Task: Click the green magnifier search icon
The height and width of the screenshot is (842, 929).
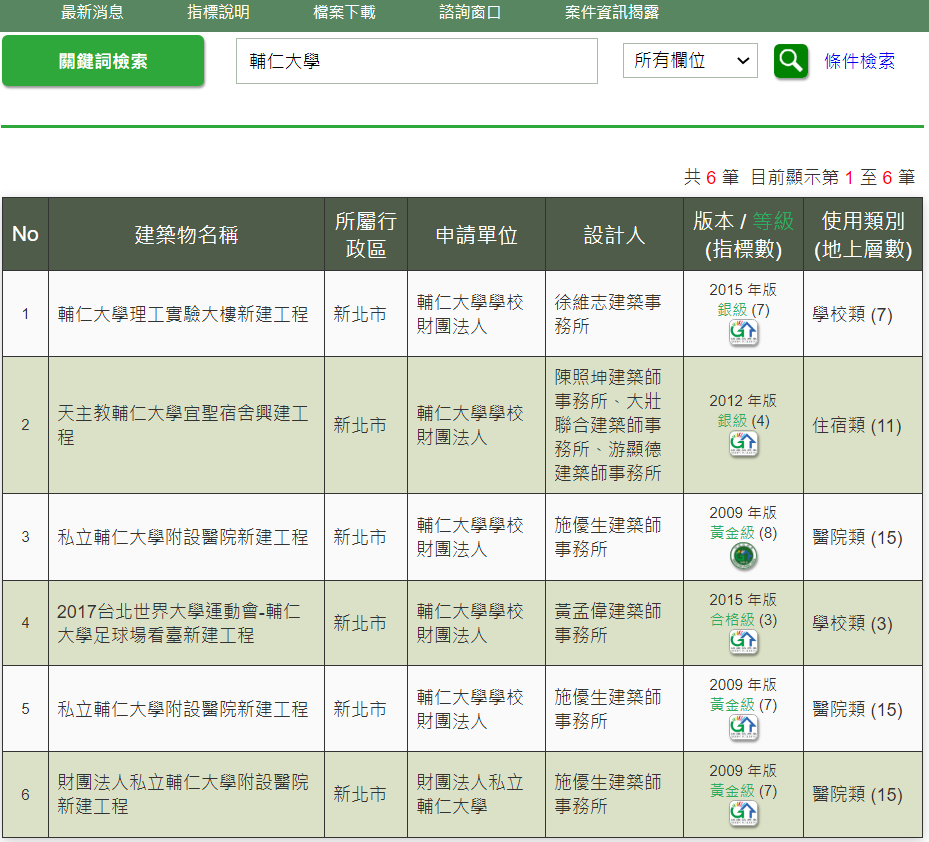Action: (x=790, y=60)
